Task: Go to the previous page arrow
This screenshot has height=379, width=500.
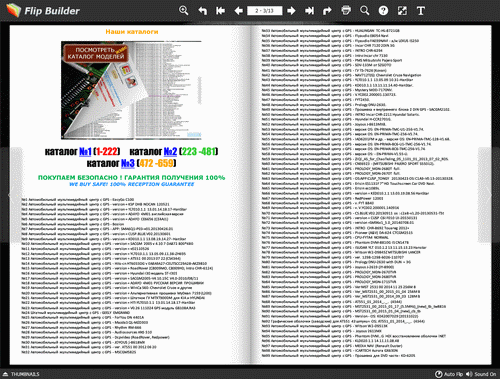Action: pyautogui.click(x=238, y=11)
